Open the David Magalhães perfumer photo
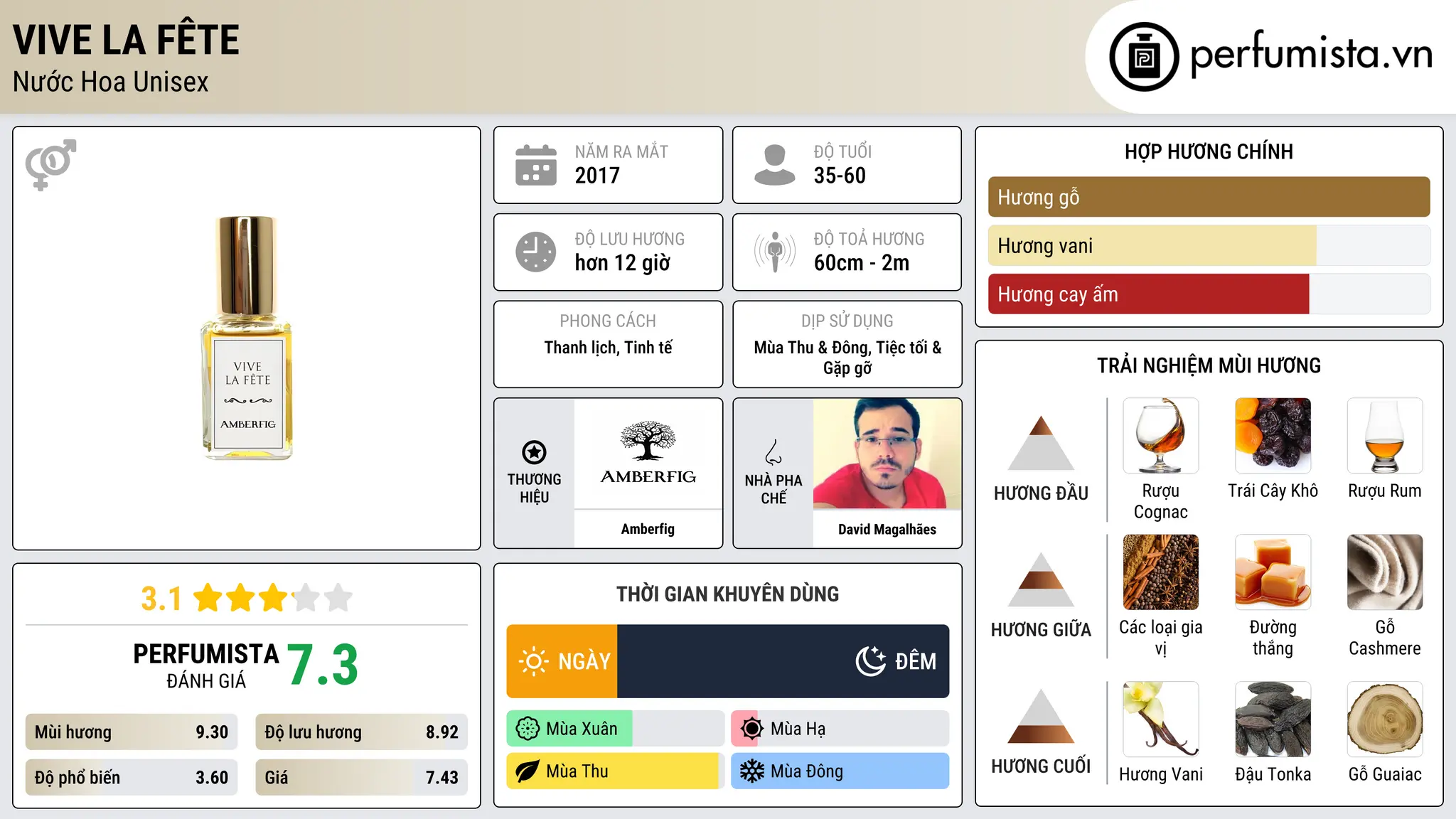Image resolution: width=1456 pixels, height=819 pixels. click(x=887, y=454)
